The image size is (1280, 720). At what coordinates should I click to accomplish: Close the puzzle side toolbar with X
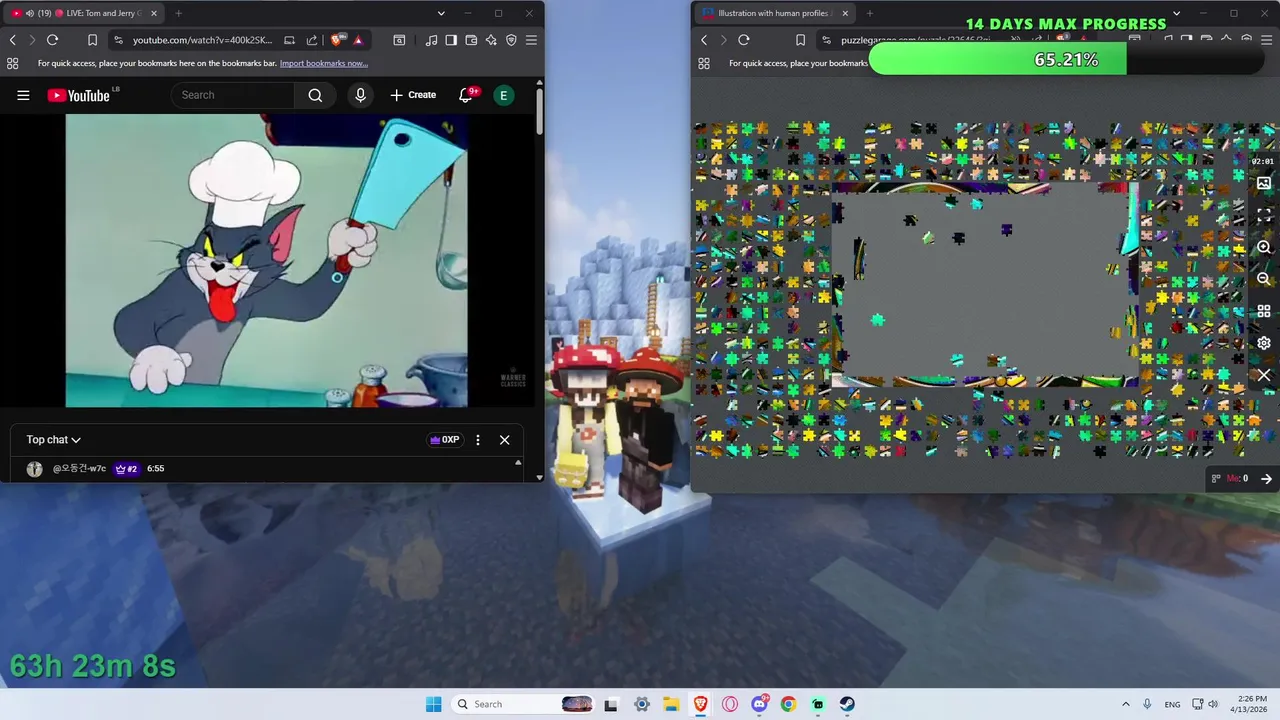[x=1264, y=375]
